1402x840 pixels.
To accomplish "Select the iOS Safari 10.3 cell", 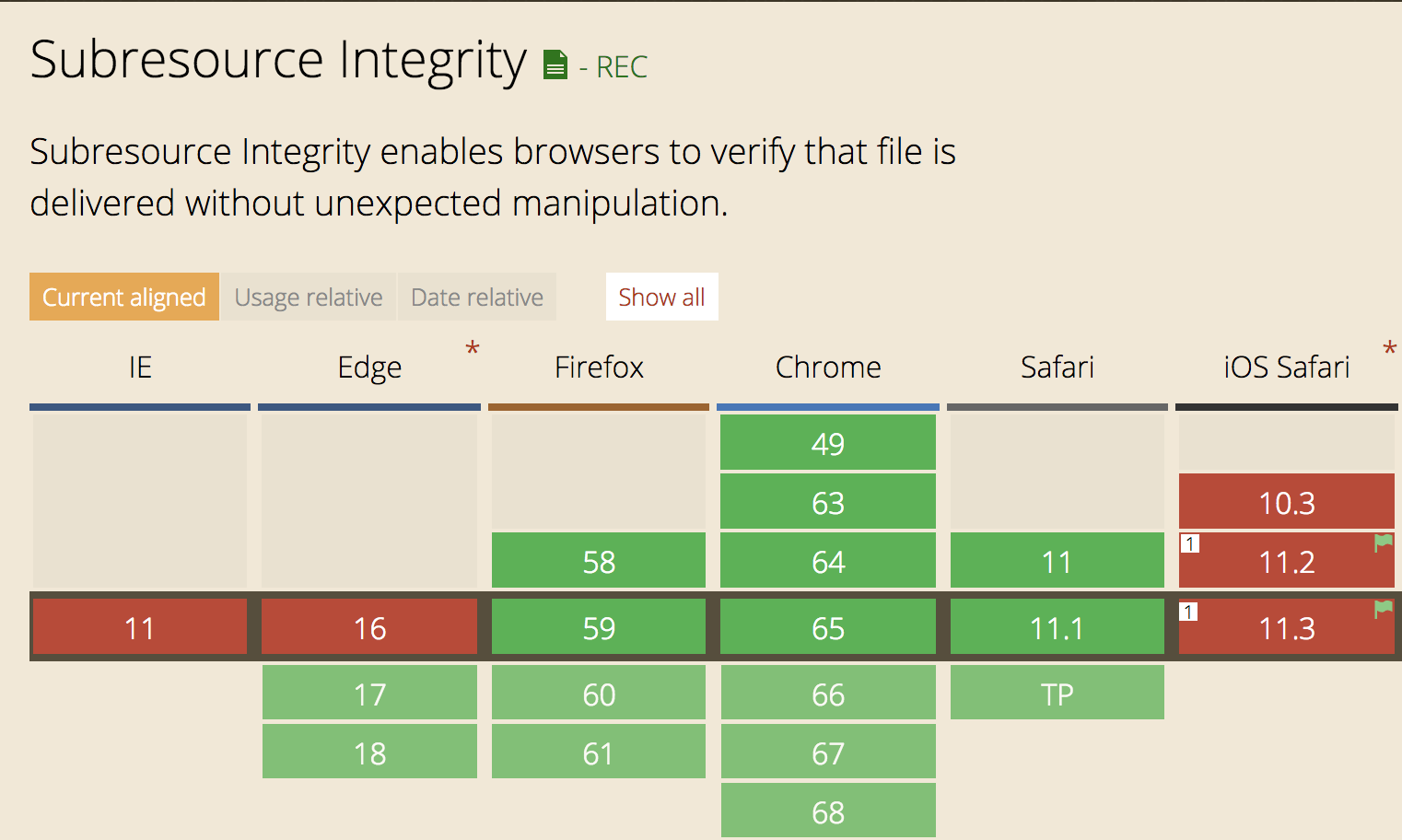I will [1287, 502].
